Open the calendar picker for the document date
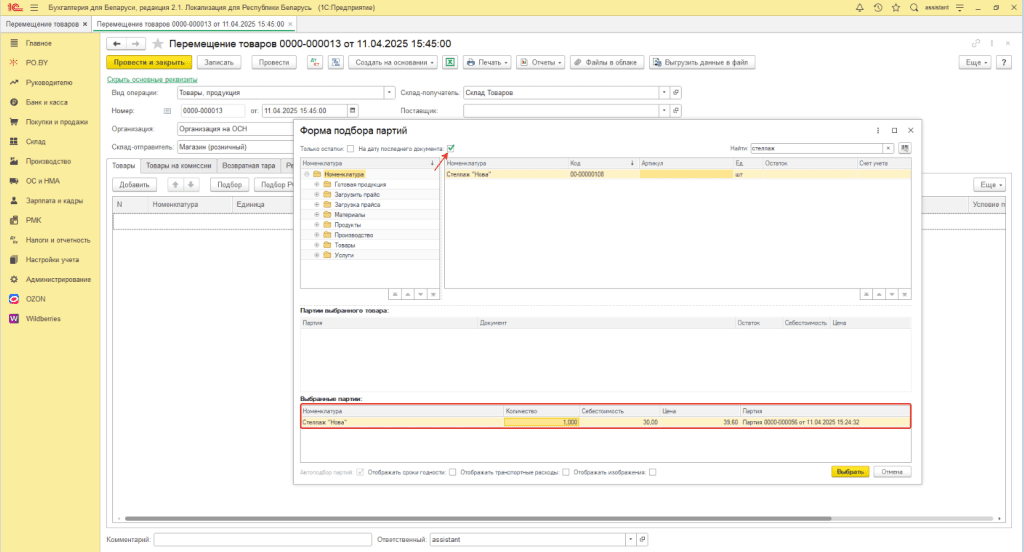The width and height of the screenshot is (1024, 552). pyautogui.click(x=353, y=110)
